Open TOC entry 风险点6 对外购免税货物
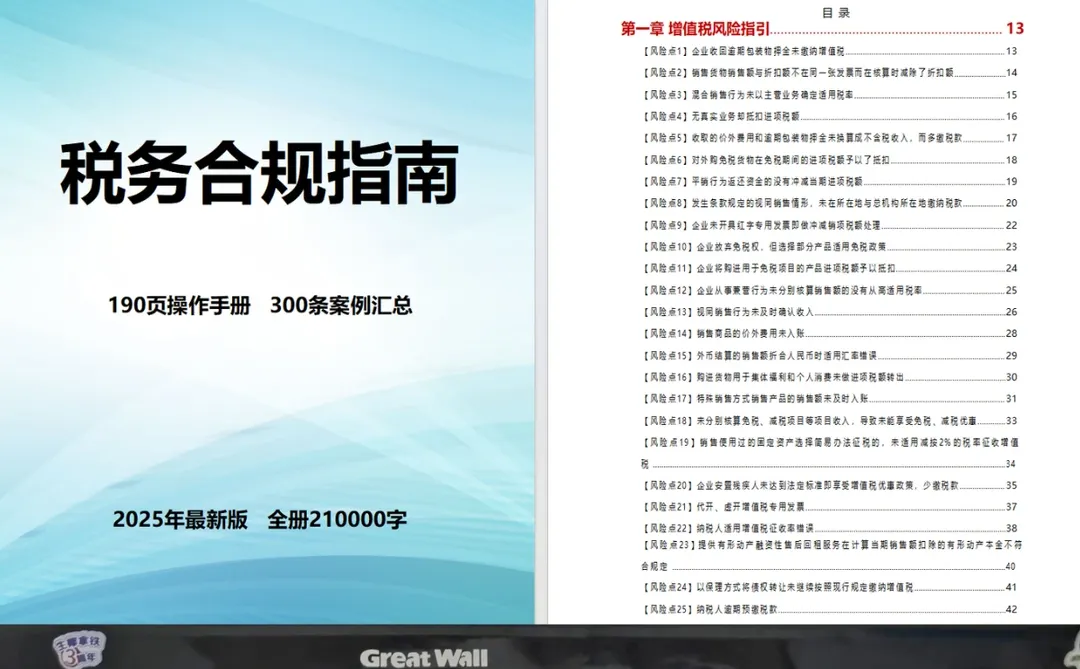1080x669 pixels. click(829, 159)
